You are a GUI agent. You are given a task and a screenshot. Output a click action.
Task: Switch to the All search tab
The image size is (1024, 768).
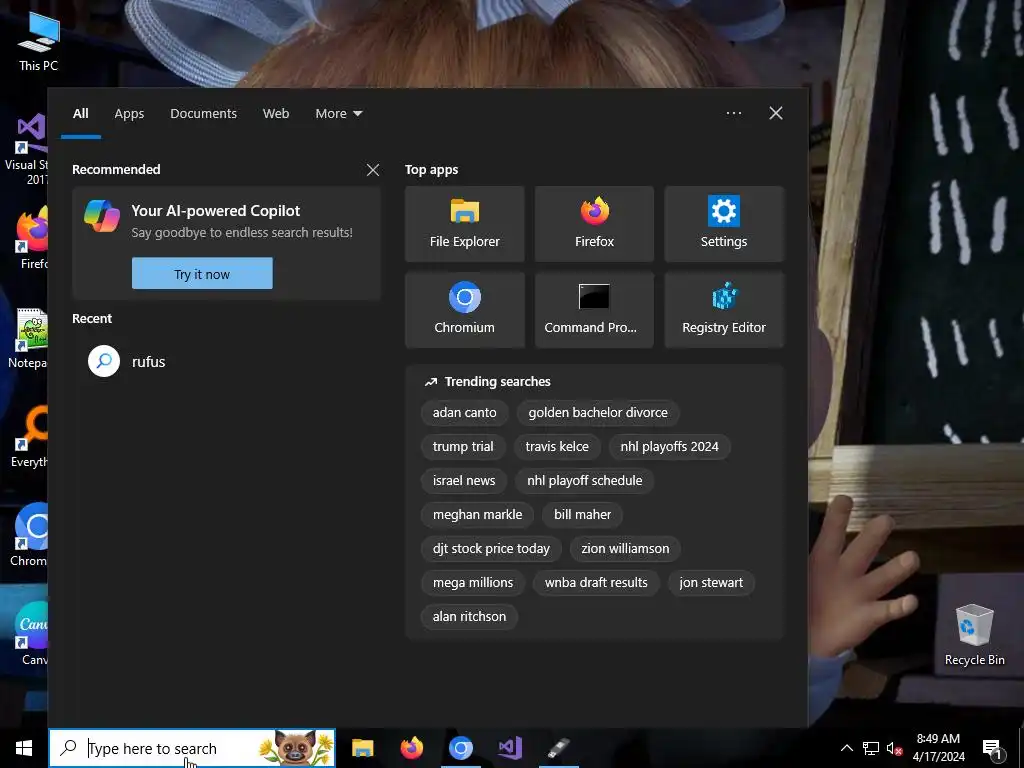(x=81, y=113)
